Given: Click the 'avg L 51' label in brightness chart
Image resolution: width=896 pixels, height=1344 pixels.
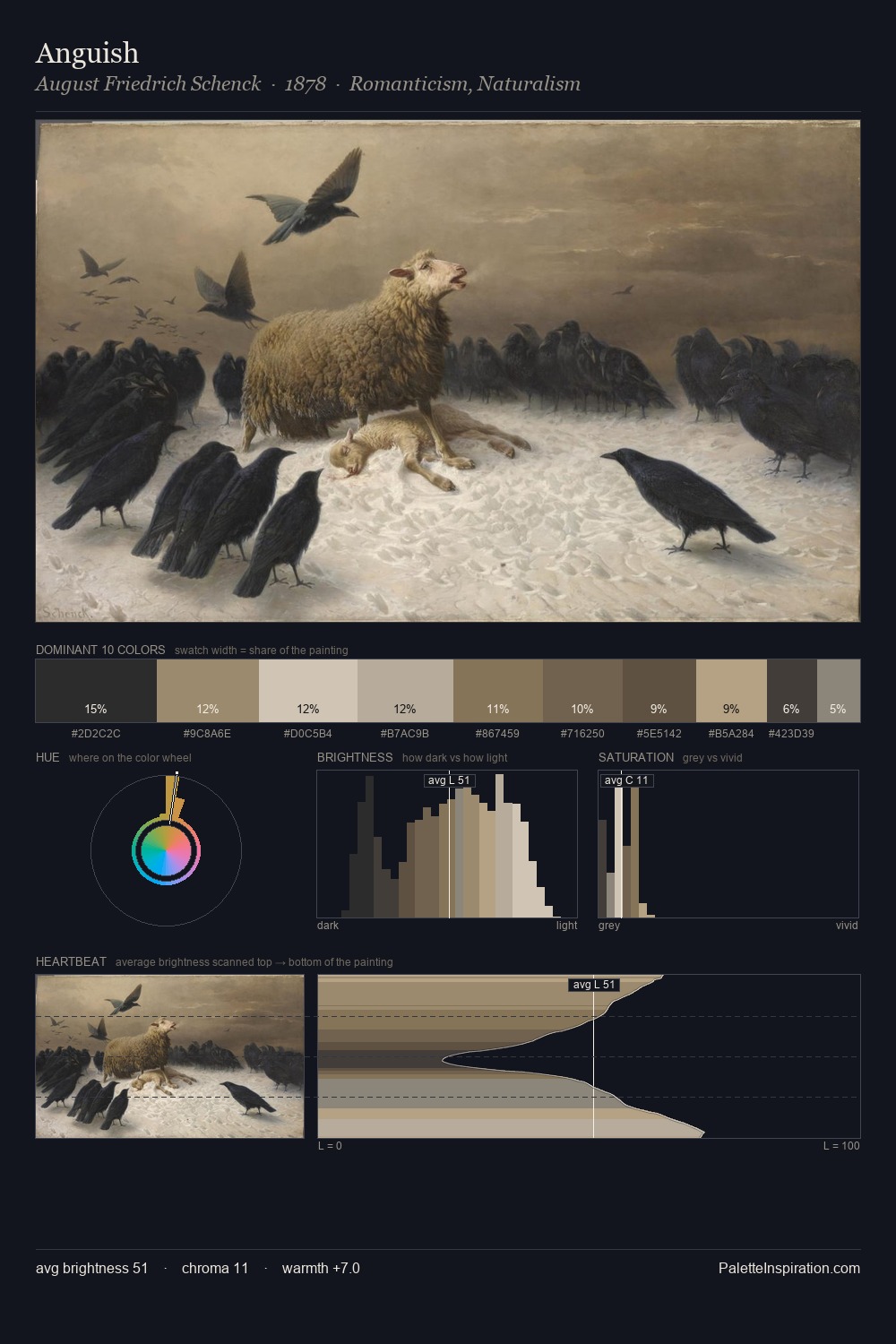Looking at the screenshot, I should [x=449, y=780].
